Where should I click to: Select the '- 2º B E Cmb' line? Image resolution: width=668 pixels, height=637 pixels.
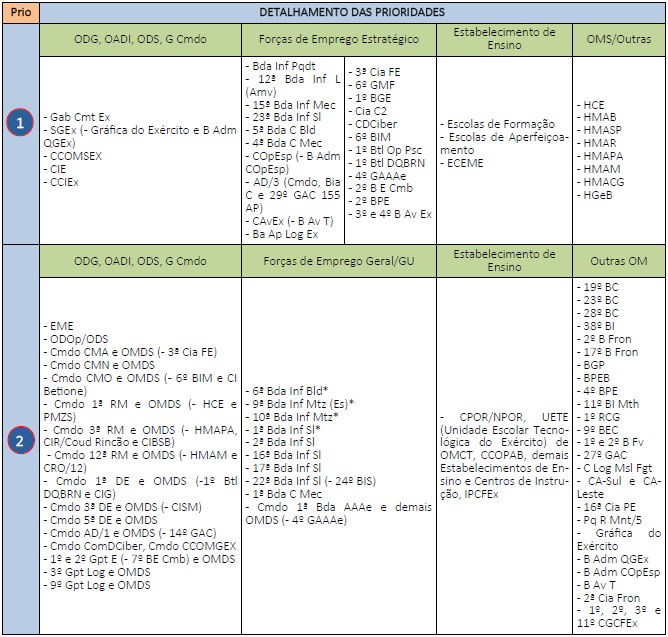pos(380,188)
